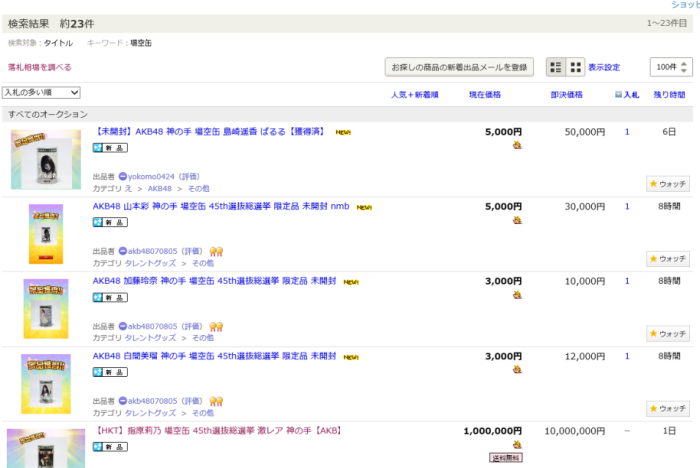This screenshot has width=700, height=468.
Task: Open 表示設定 display settings
Action: tap(604, 68)
